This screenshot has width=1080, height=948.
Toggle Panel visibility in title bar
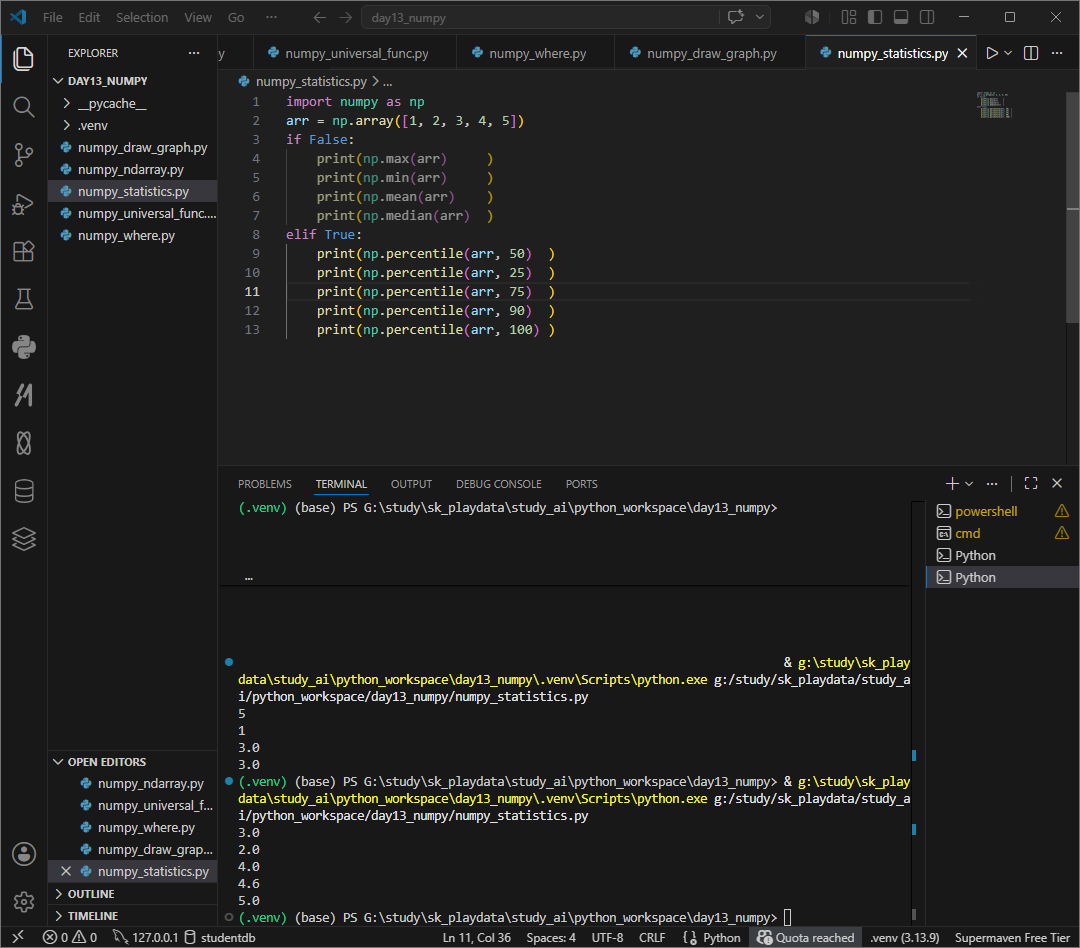click(901, 17)
